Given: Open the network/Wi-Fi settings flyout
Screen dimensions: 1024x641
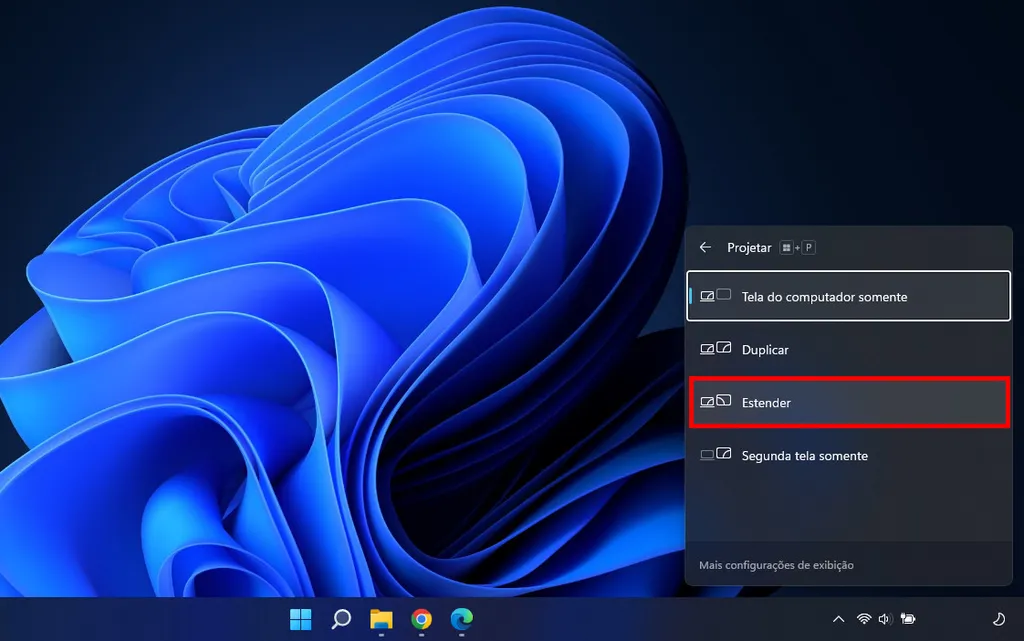Looking at the screenshot, I should point(862,620).
